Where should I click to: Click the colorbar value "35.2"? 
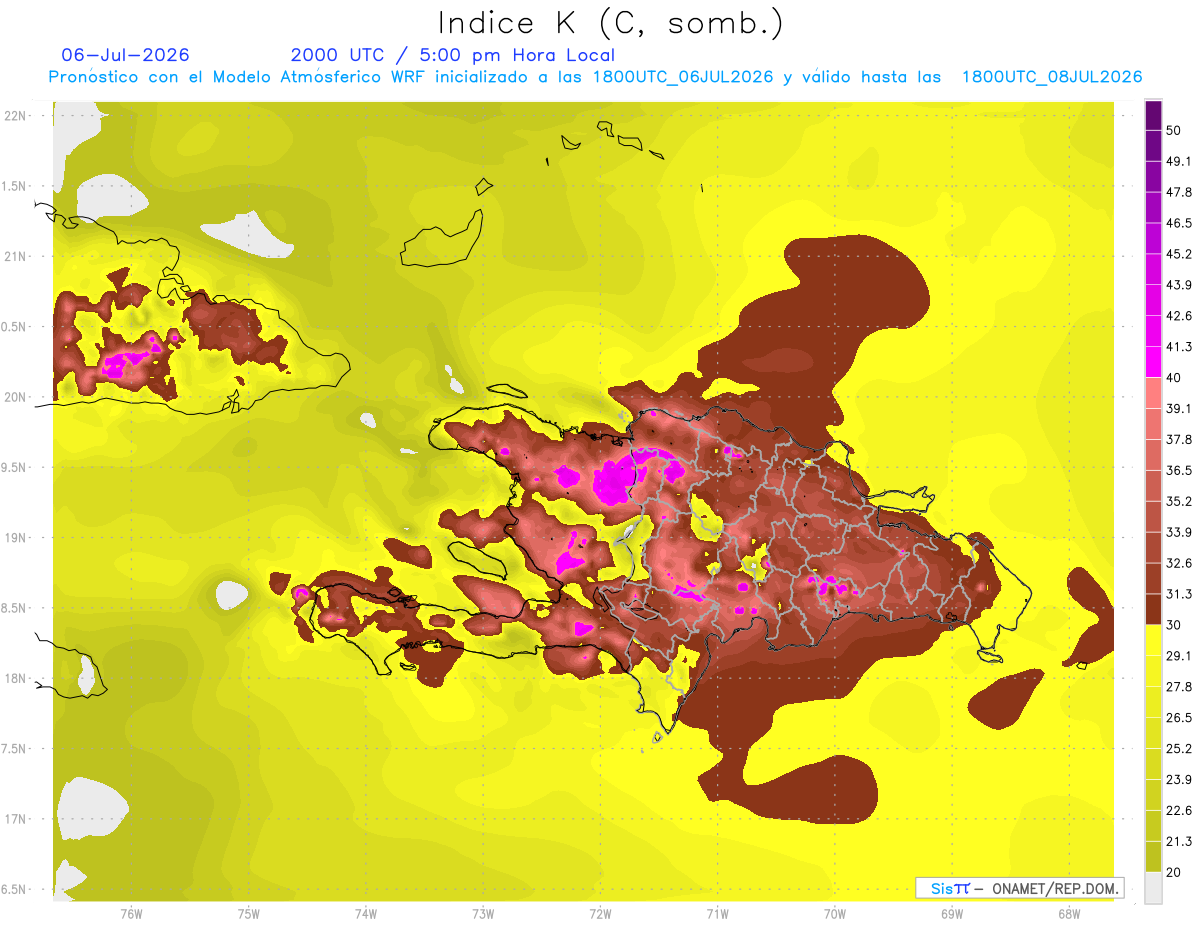[x=1178, y=502]
